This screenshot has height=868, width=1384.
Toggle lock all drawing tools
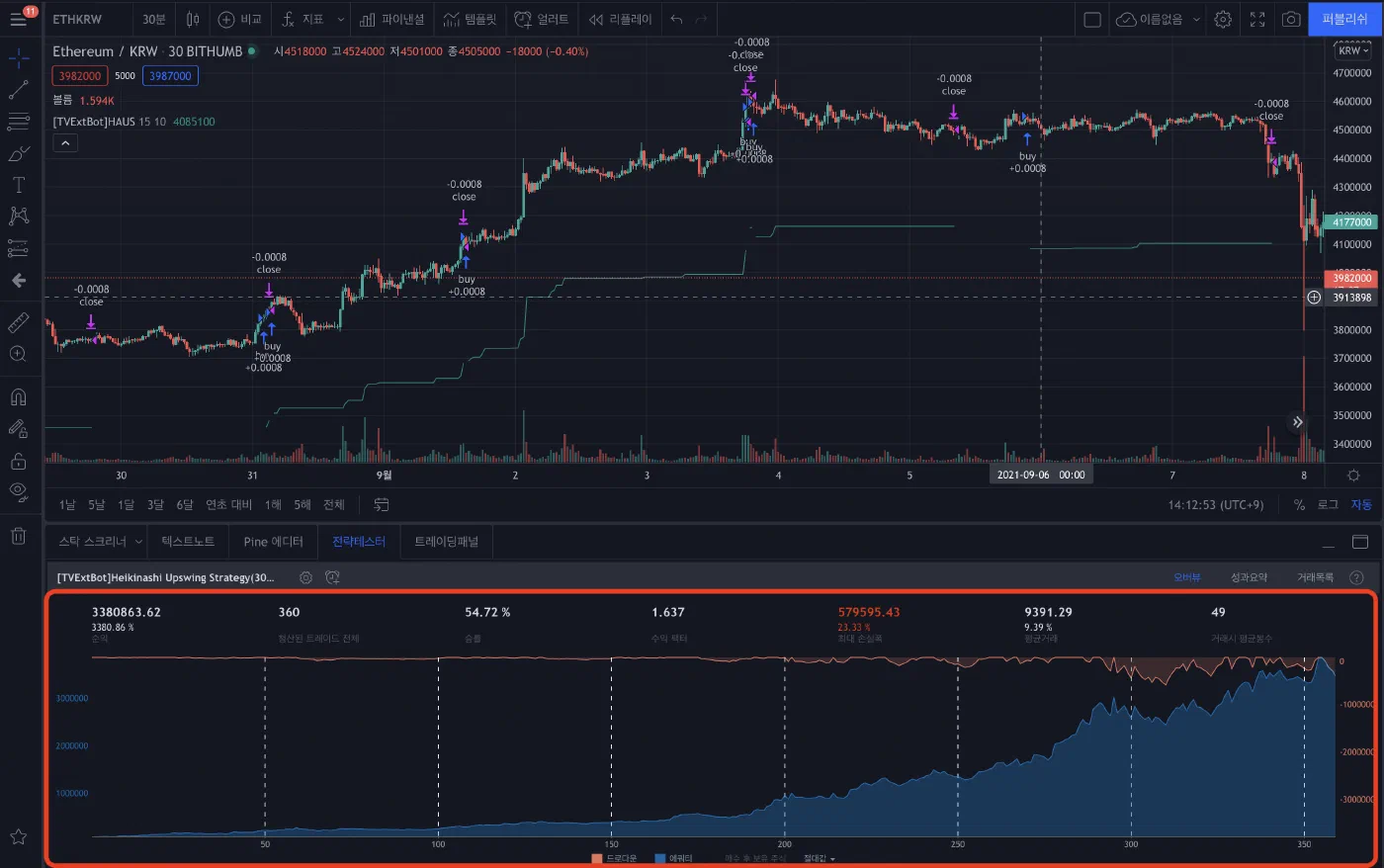[18, 461]
